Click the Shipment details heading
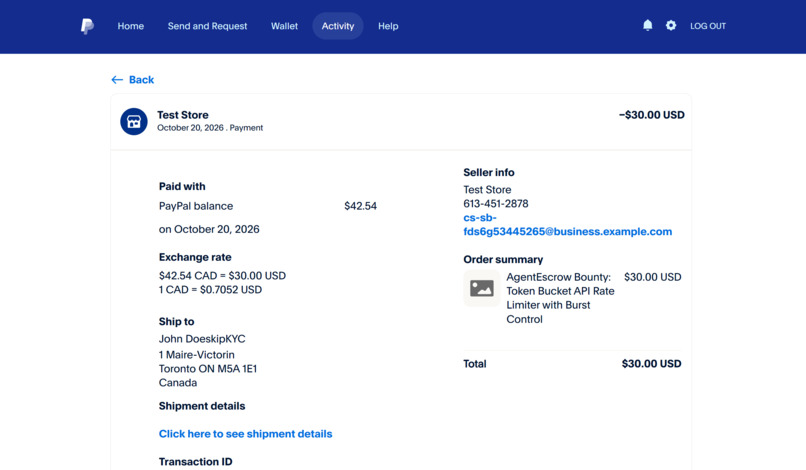The height and width of the screenshot is (470, 806). pos(202,406)
